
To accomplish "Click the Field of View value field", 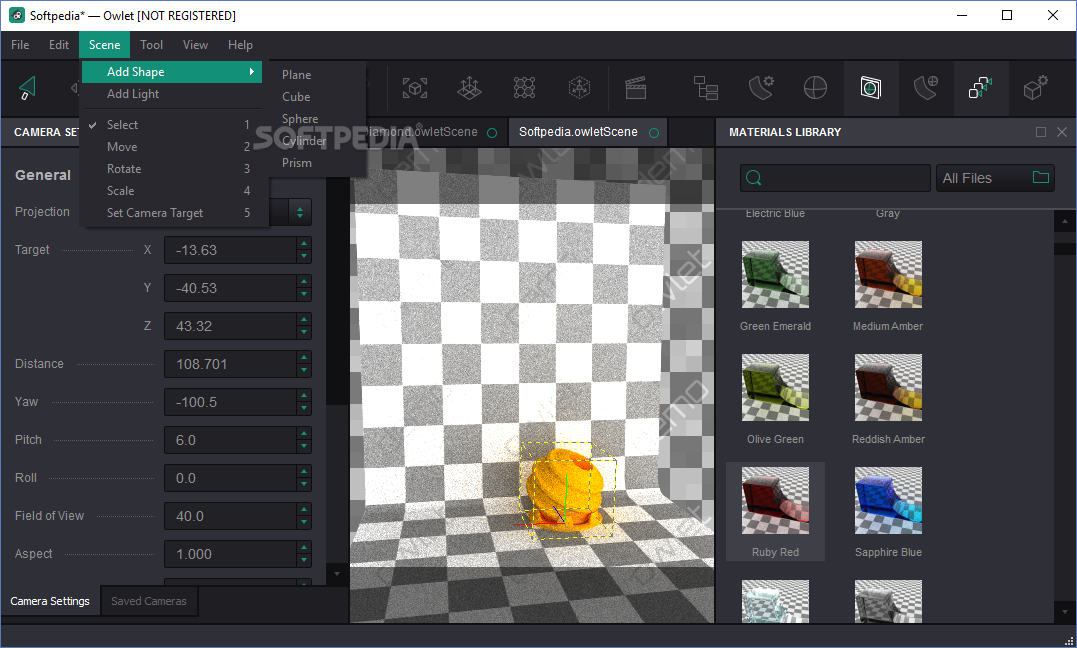I will click(230, 516).
